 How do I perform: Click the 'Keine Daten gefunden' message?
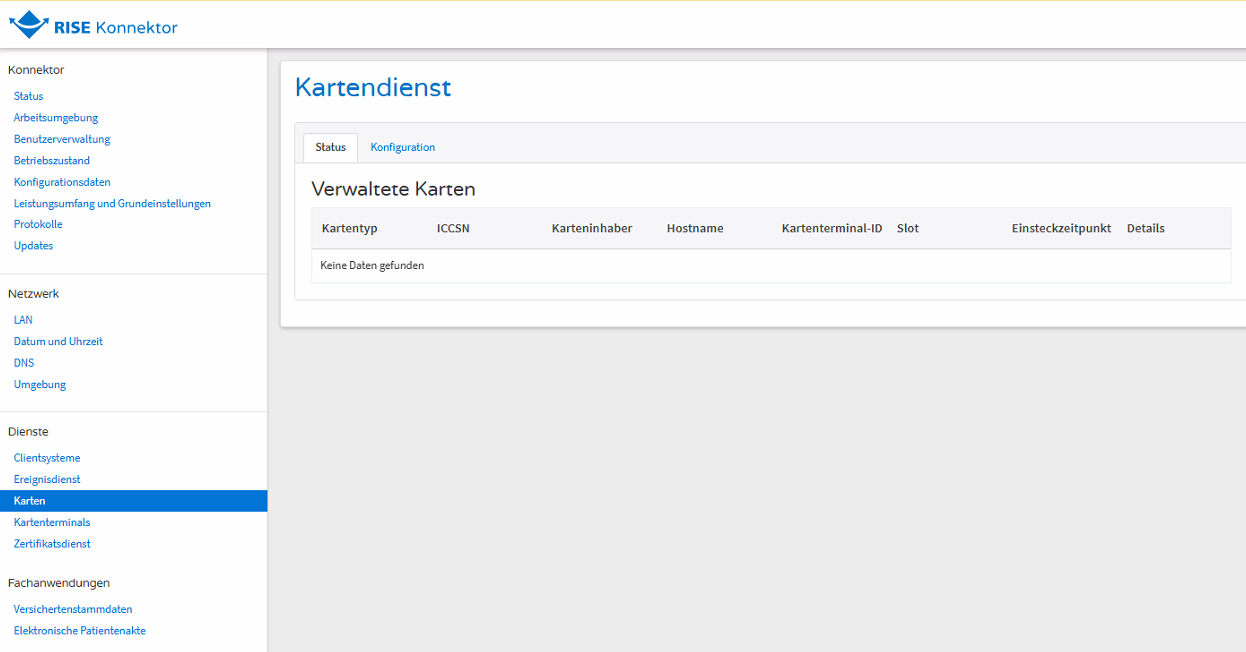tap(372, 266)
